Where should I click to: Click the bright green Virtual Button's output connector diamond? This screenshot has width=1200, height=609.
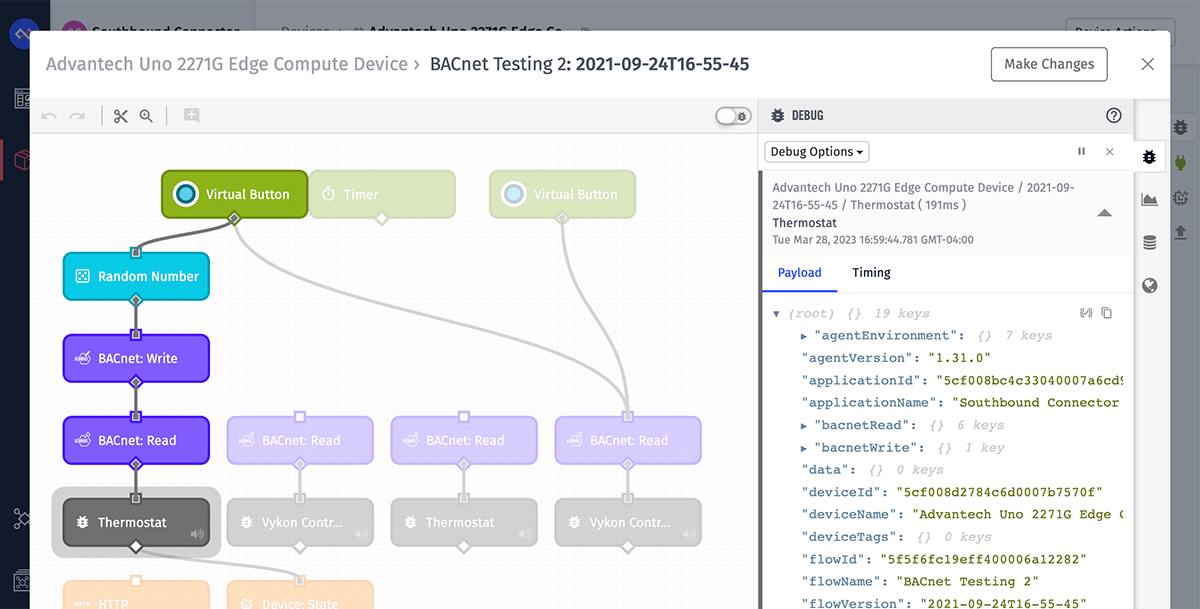pyautogui.click(x=234, y=219)
